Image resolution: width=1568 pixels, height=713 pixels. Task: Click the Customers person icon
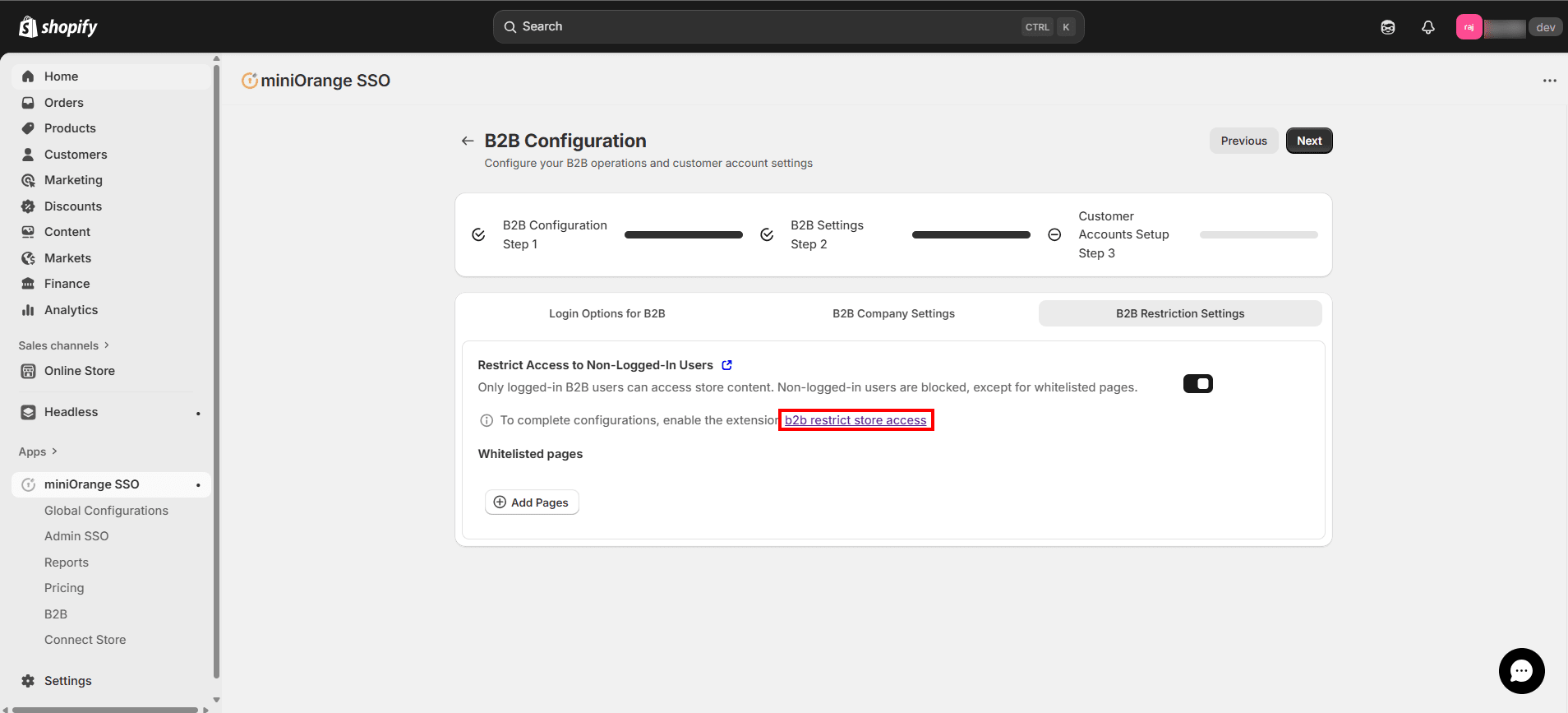tap(28, 155)
